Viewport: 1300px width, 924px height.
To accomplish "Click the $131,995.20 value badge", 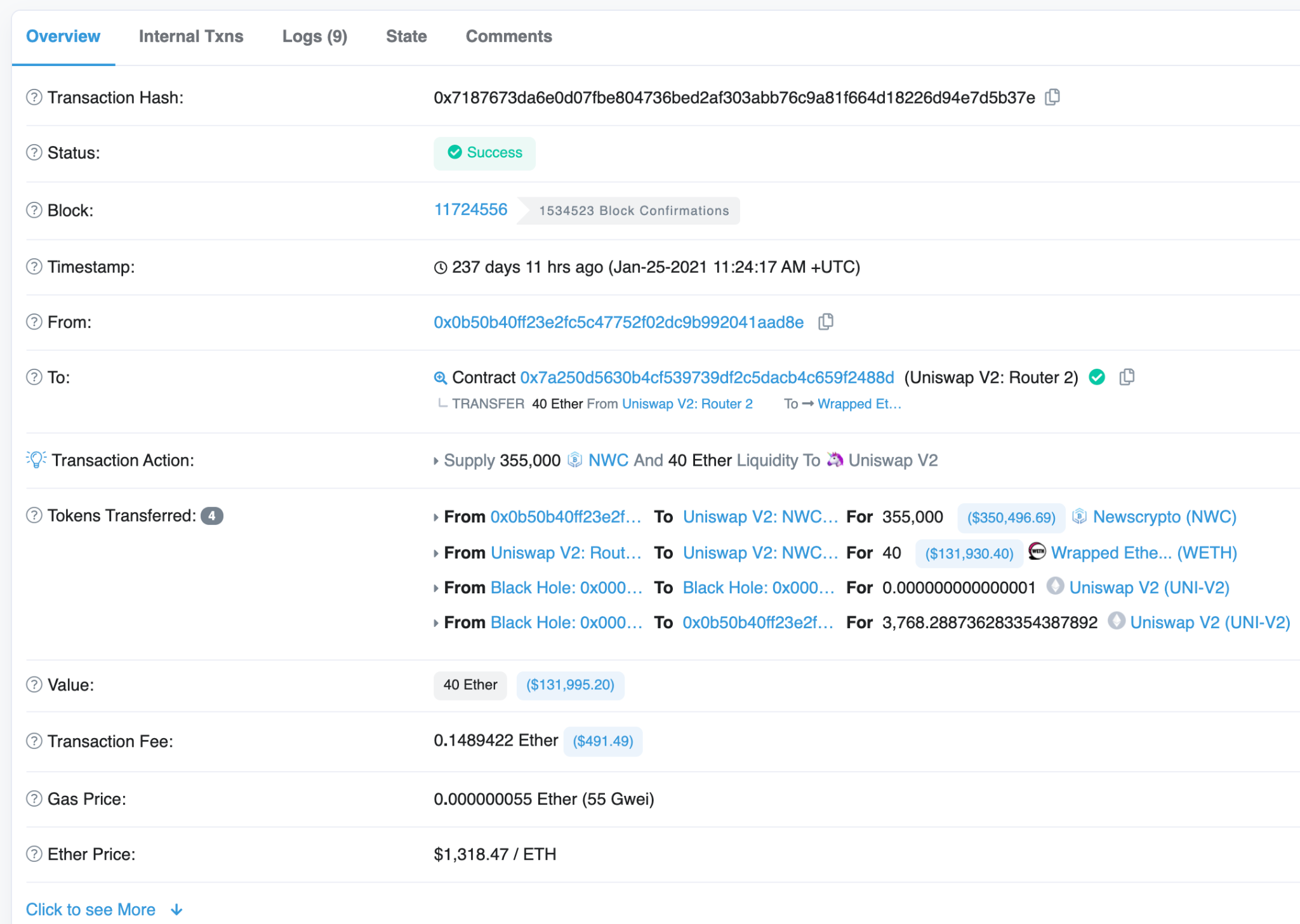I will [x=570, y=685].
